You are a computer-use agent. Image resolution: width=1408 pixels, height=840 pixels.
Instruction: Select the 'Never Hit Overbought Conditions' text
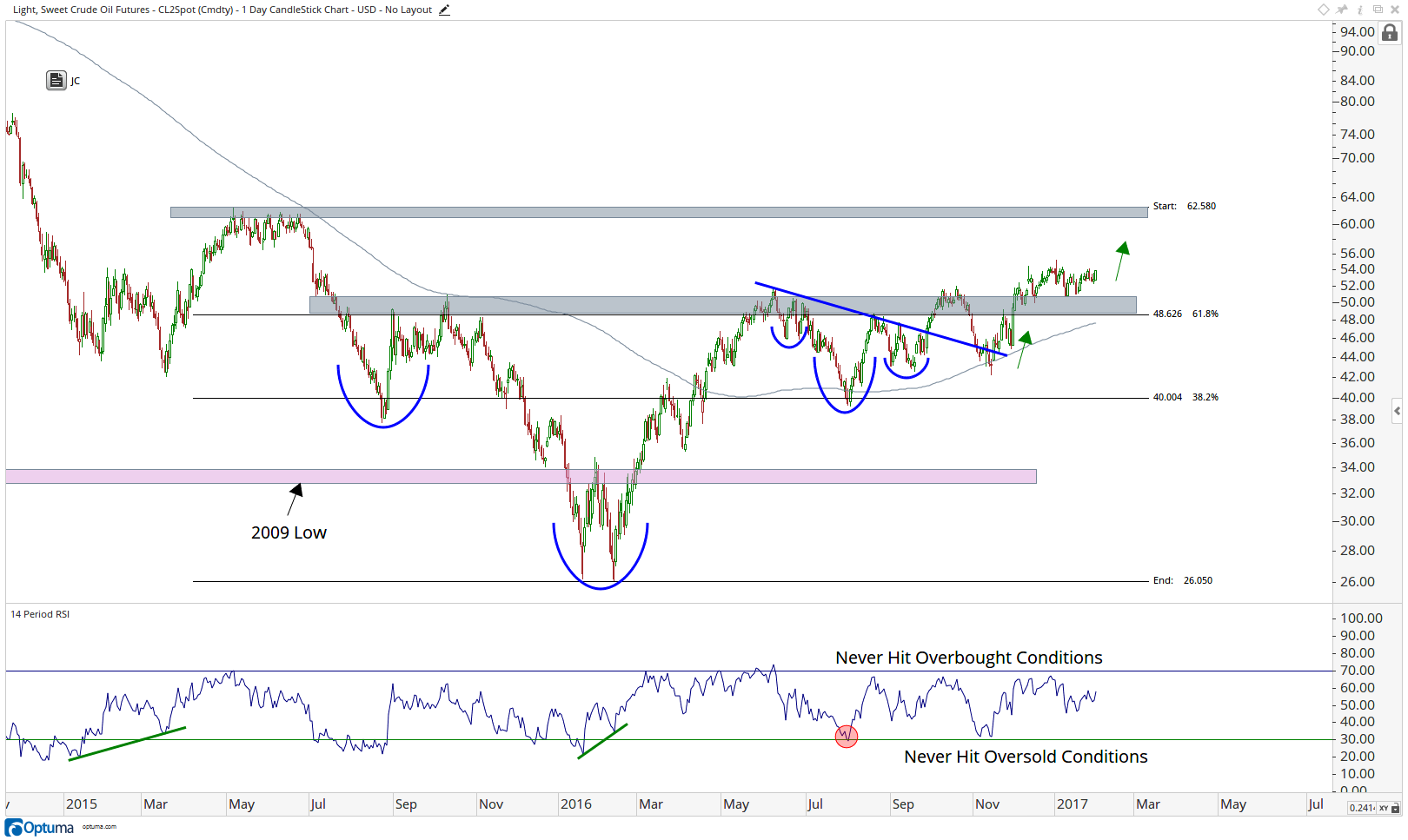(x=968, y=658)
